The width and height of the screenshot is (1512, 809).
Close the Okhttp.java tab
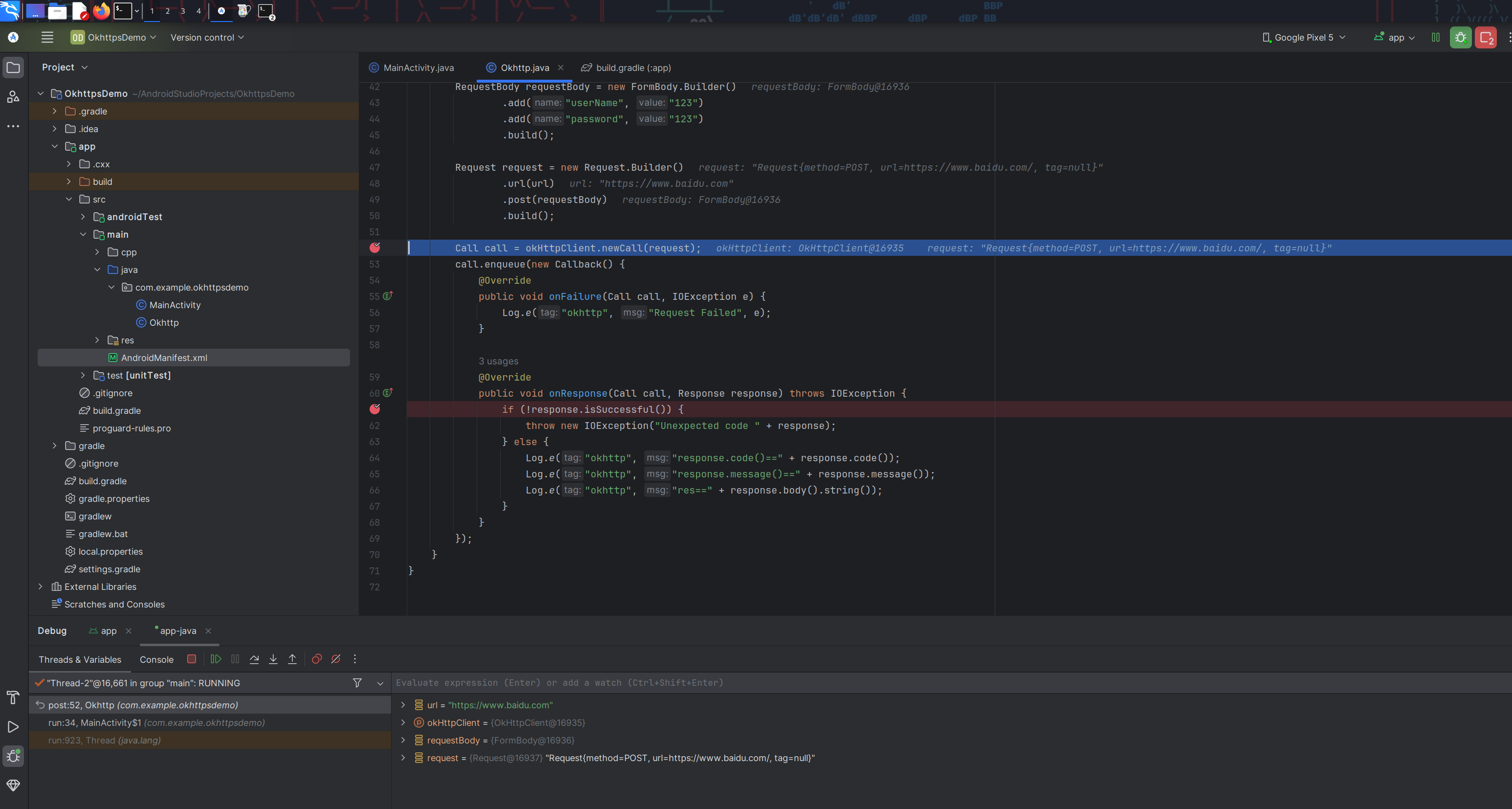pyautogui.click(x=561, y=67)
